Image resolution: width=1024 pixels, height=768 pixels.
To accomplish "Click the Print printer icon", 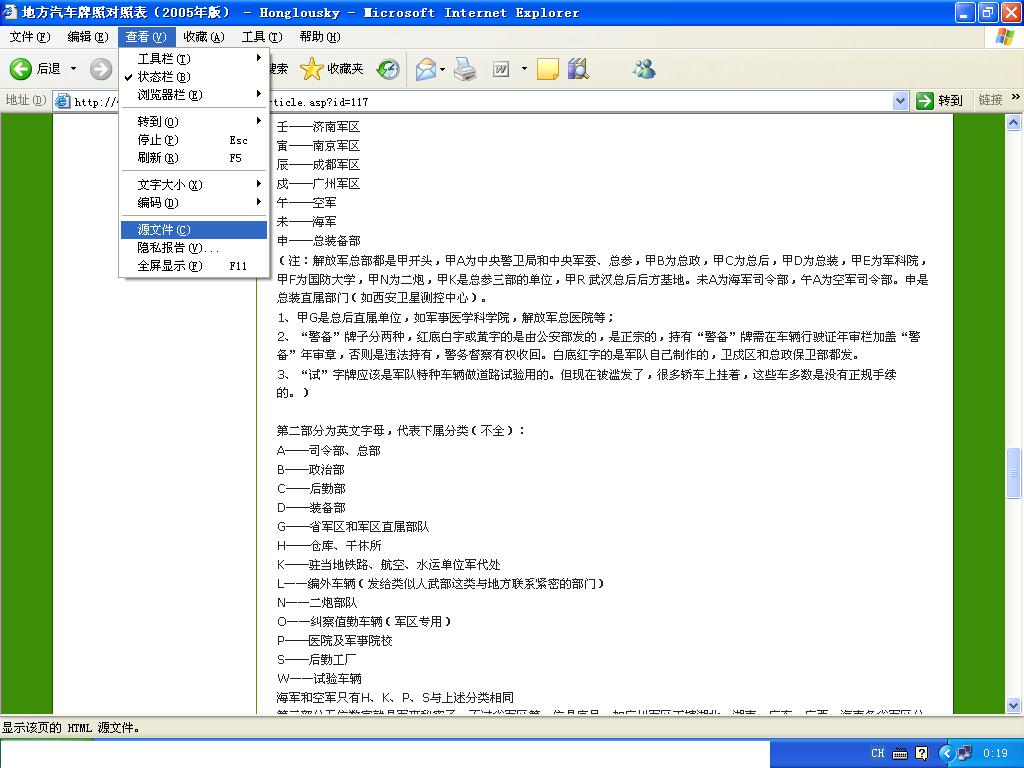I will pyautogui.click(x=465, y=69).
